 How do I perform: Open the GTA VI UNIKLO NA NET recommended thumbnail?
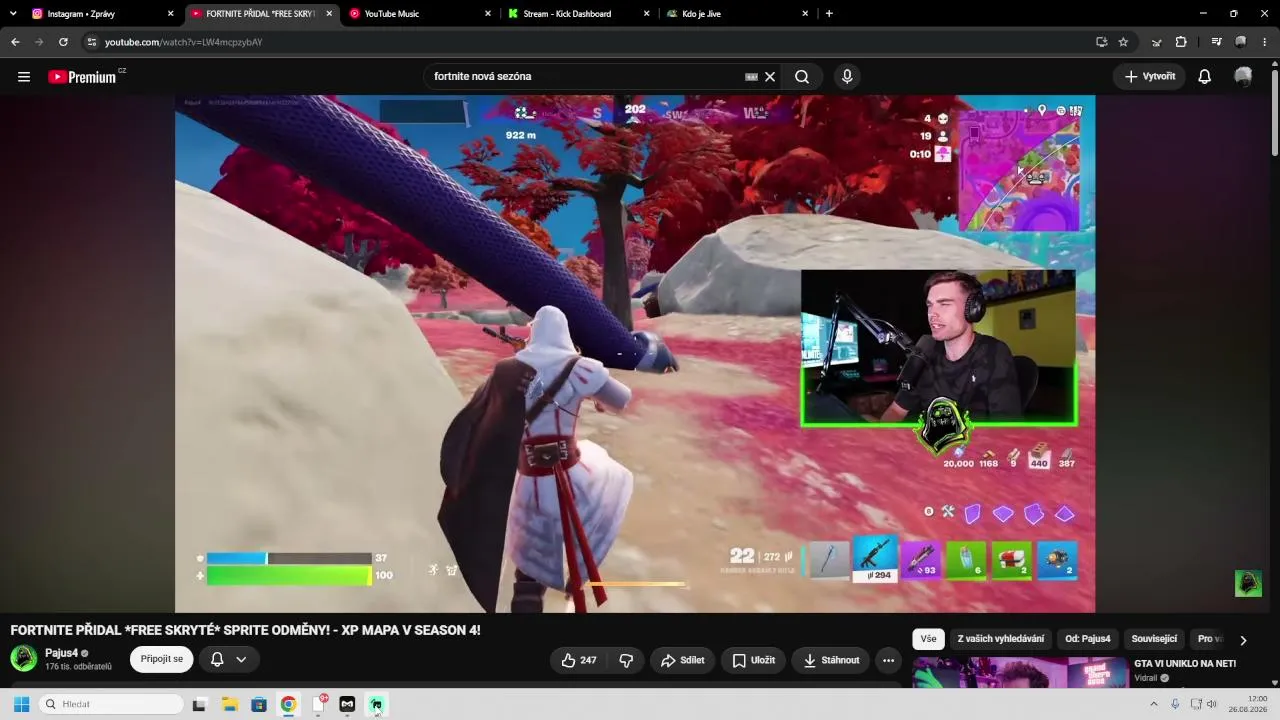1019,672
